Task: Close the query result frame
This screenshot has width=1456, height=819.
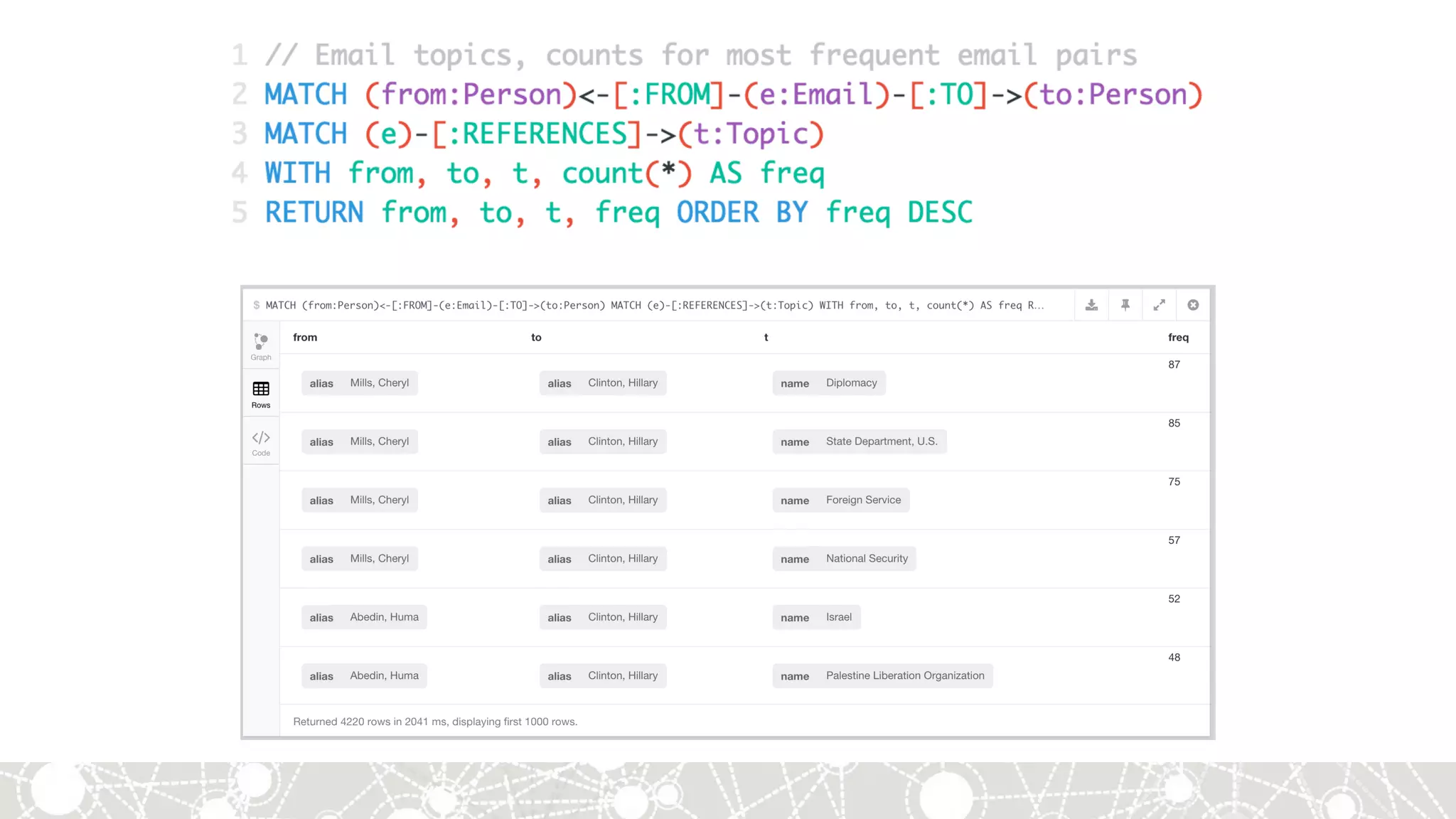Action: [1193, 305]
